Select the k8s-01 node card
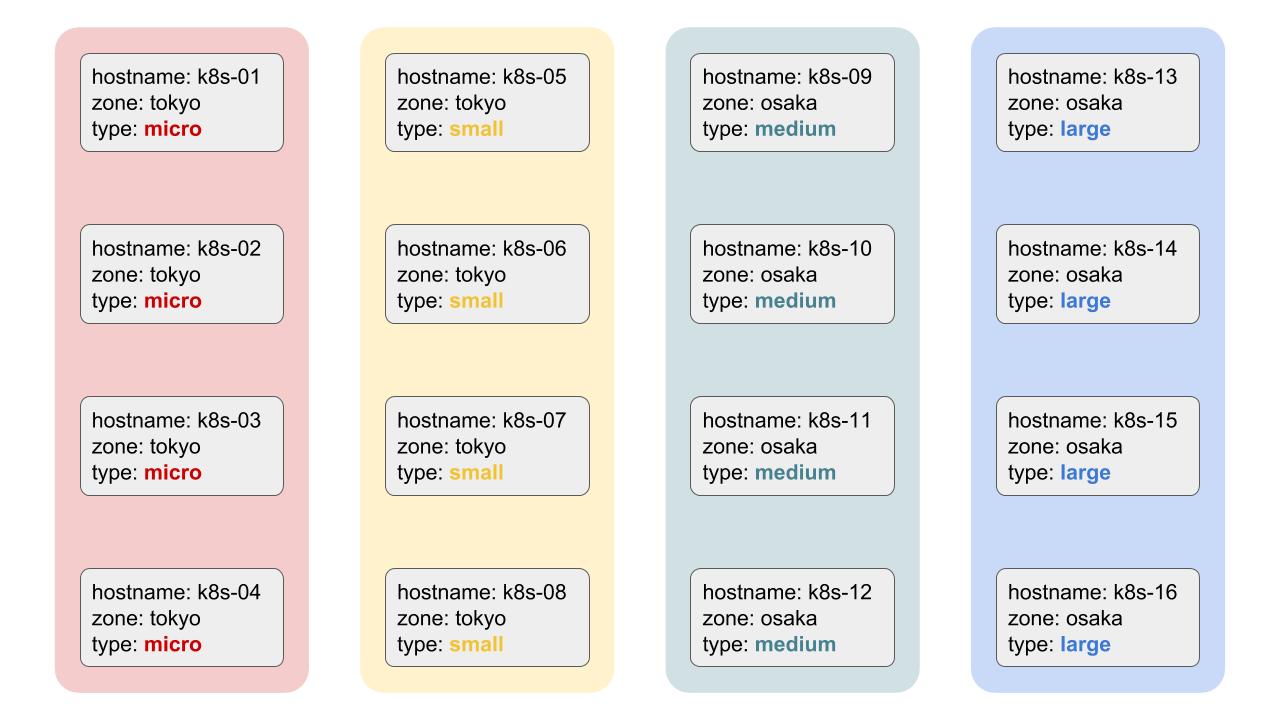This screenshot has width=1280, height=720. [182, 103]
